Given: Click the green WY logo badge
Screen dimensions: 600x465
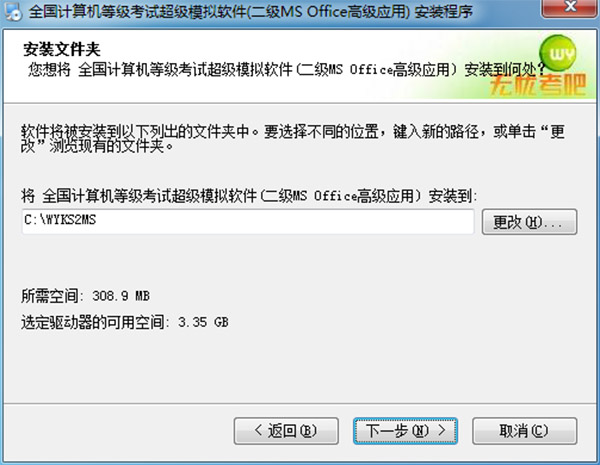Looking at the screenshot, I should 558,53.
